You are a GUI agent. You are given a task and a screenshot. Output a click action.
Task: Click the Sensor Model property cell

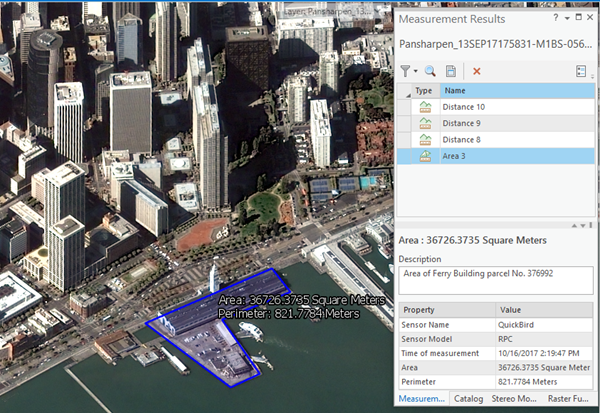point(447,339)
